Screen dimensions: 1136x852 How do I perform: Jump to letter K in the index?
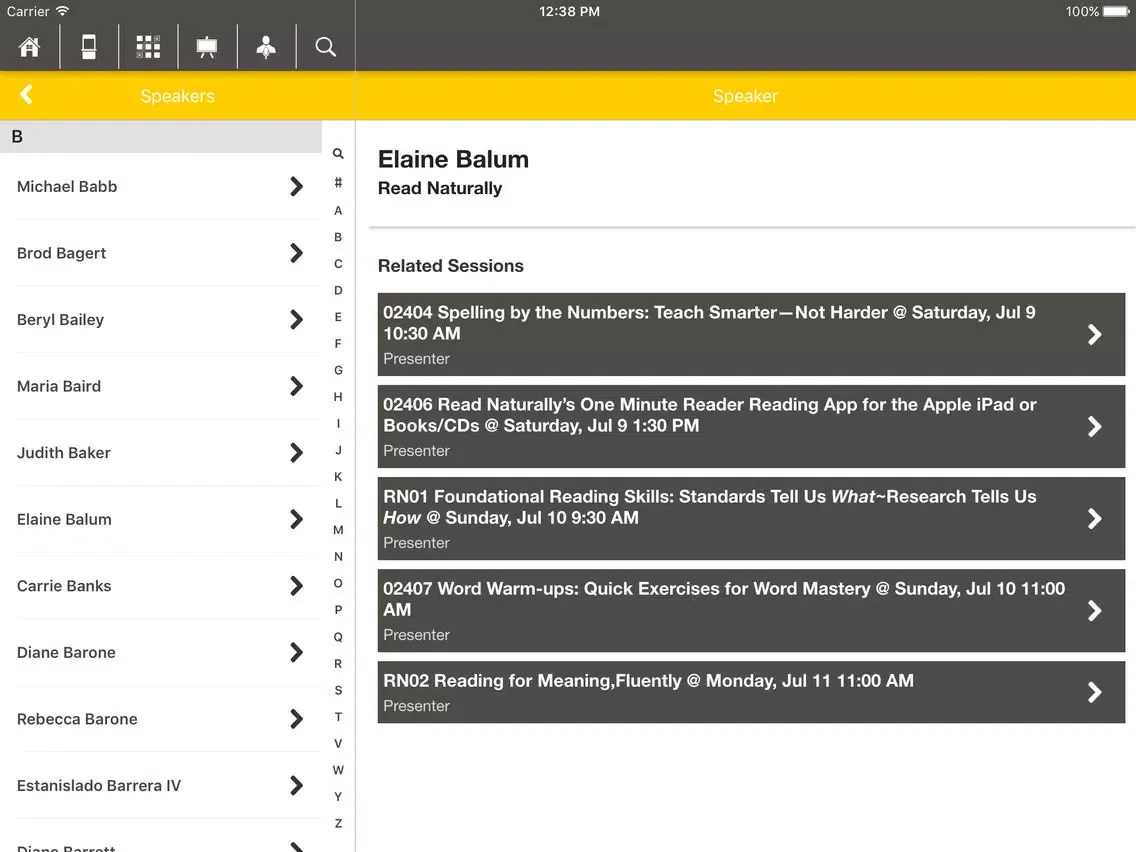click(338, 477)
